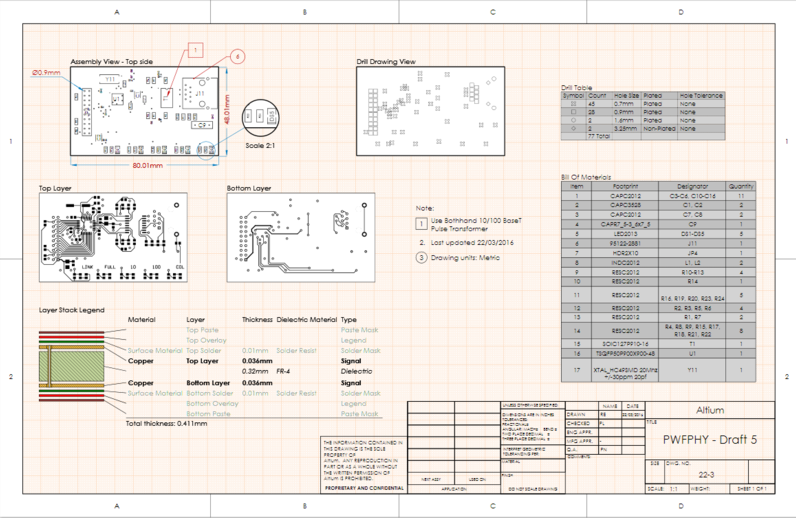Click the 'Drill Drawing View' title
The width and height of the screenshot is (796, 518).
386,61
